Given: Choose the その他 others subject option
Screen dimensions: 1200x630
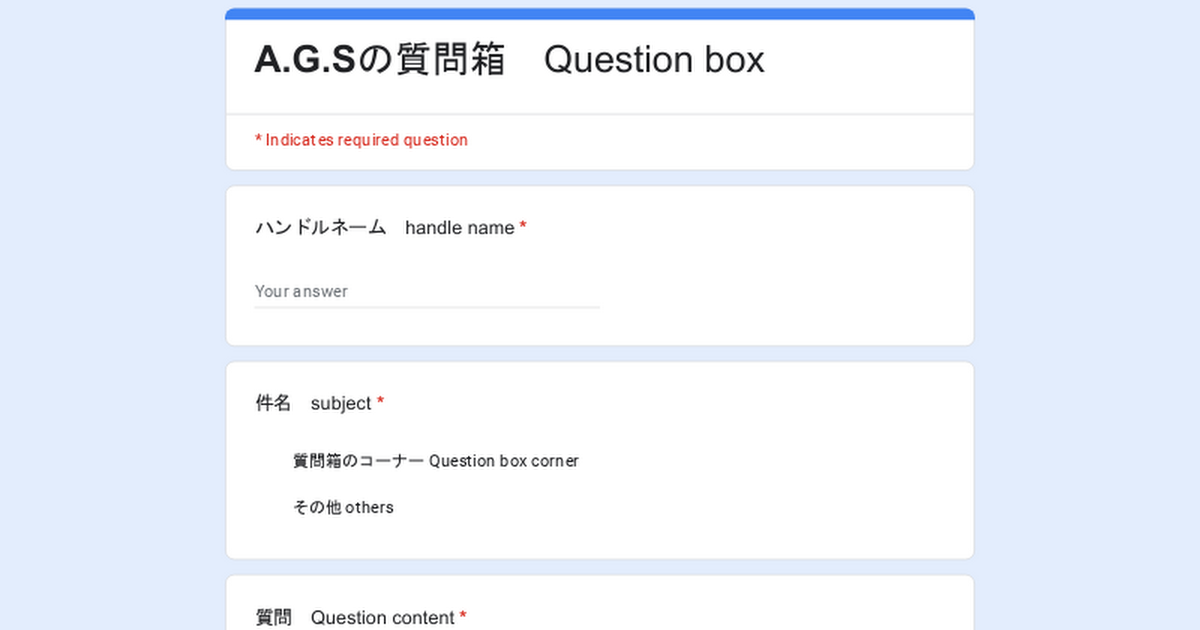Looking at the screenshot, I should [343, 507].
